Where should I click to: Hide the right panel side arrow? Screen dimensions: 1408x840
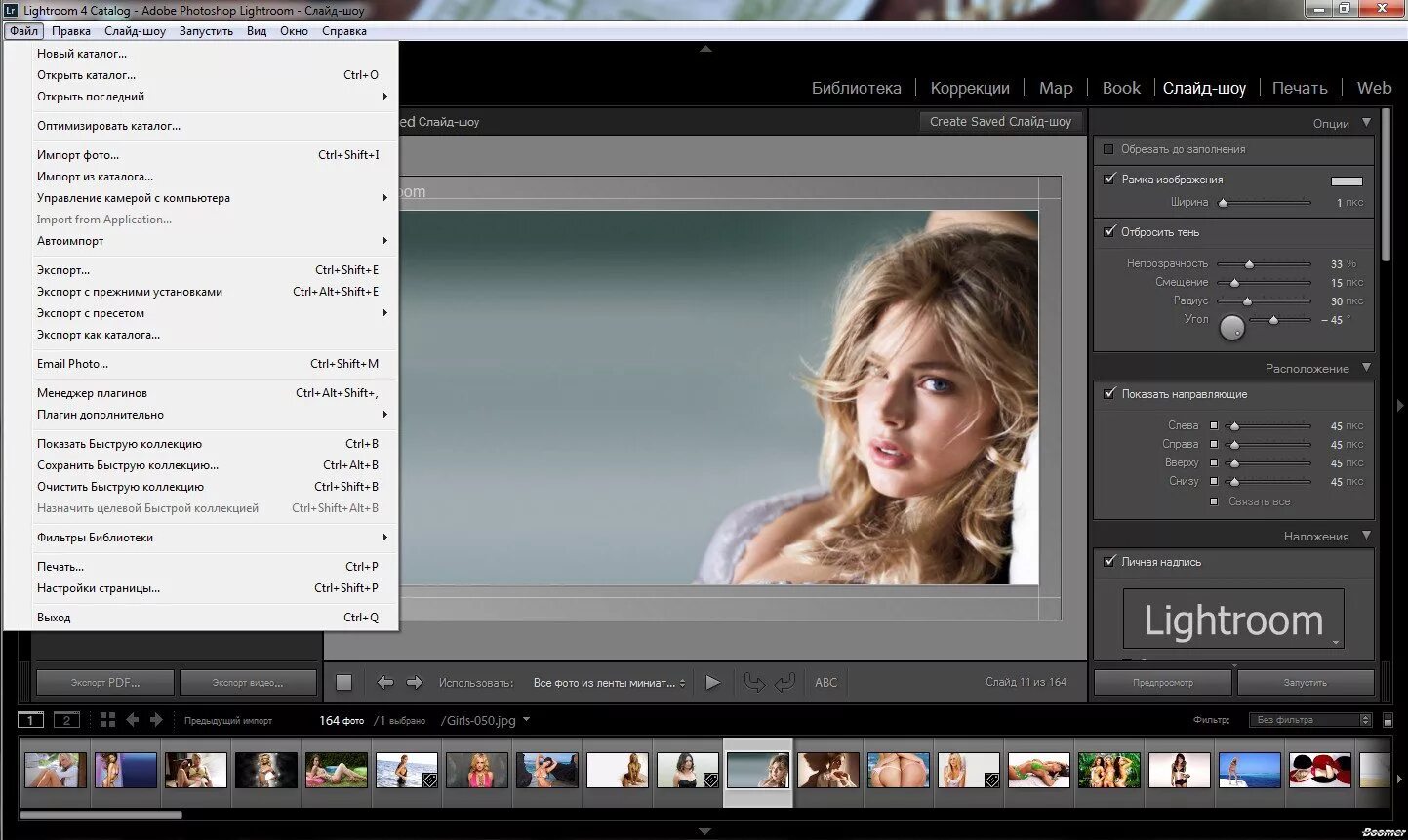coord(1401,404)
